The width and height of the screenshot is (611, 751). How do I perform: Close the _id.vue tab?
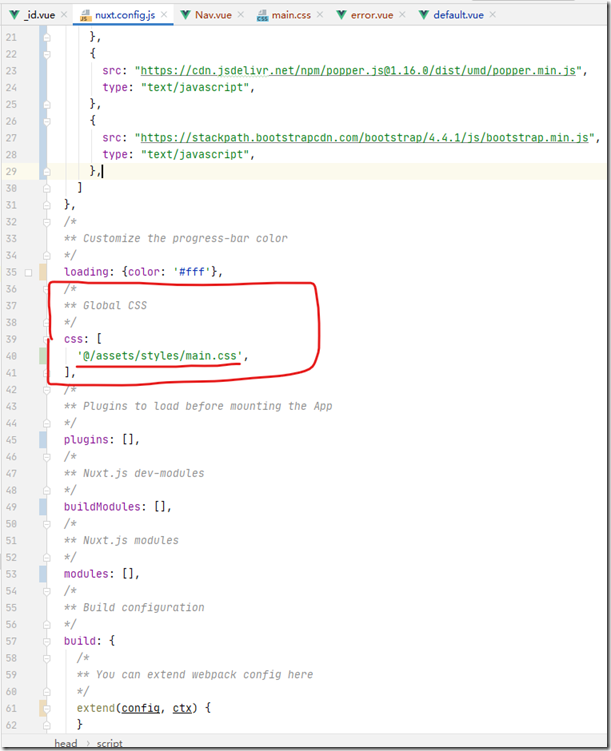point(64,15)
